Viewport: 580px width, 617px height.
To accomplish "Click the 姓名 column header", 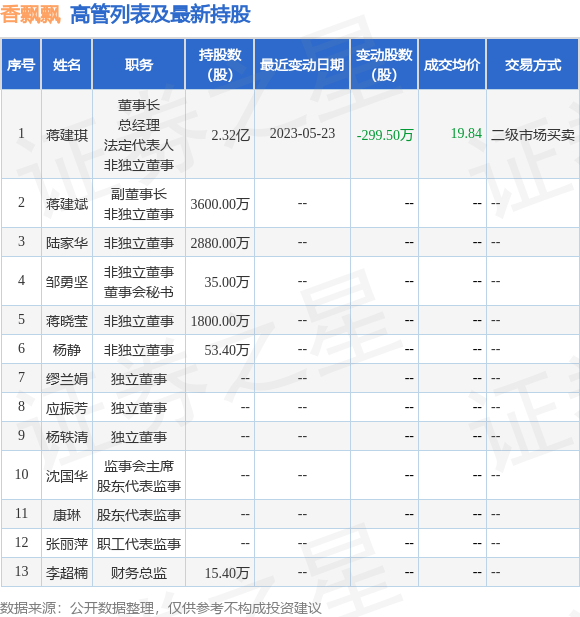I will pos(67,65).
